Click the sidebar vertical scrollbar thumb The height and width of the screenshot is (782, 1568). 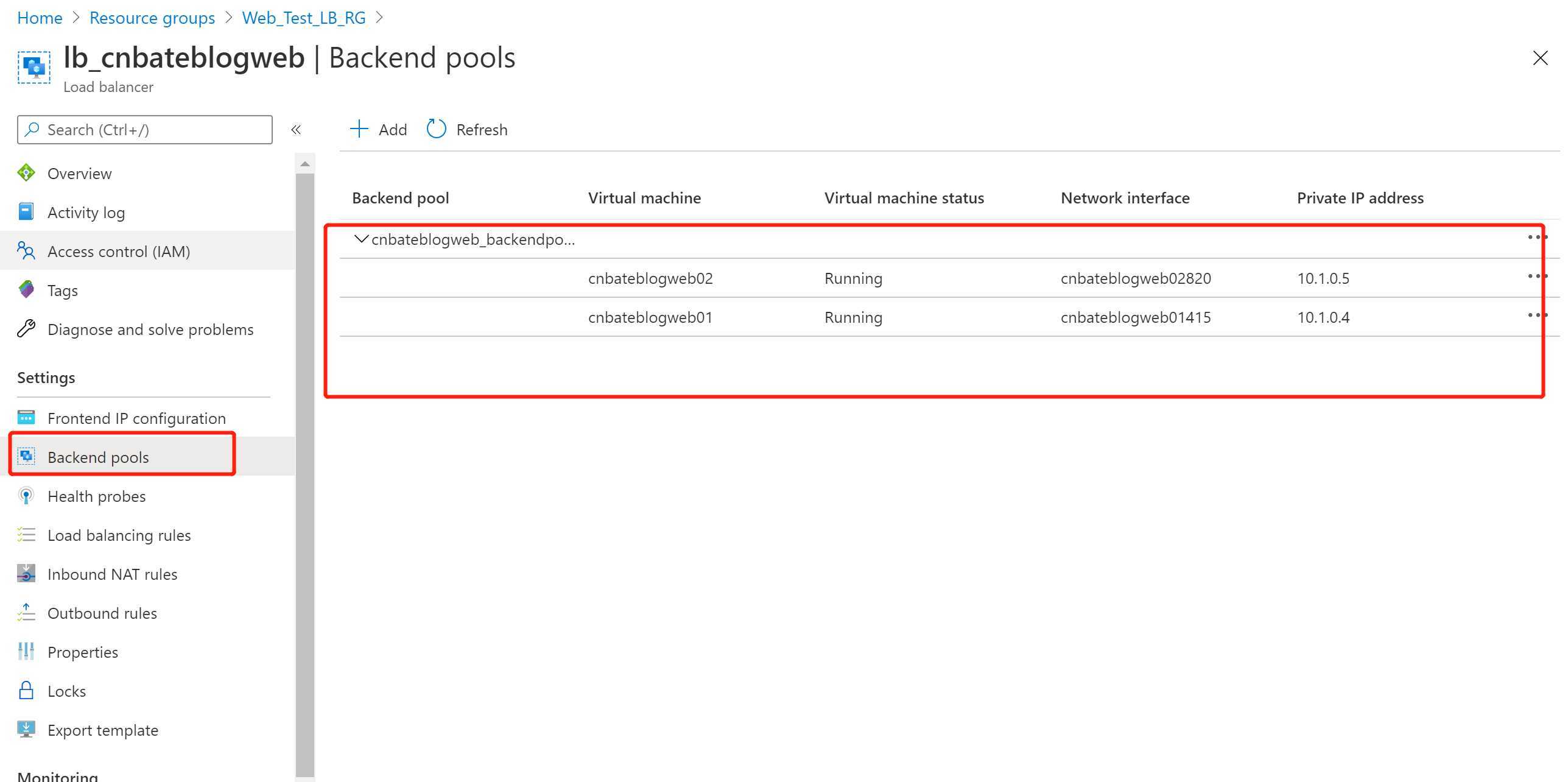pyautogui.click(x=305, y=475)
